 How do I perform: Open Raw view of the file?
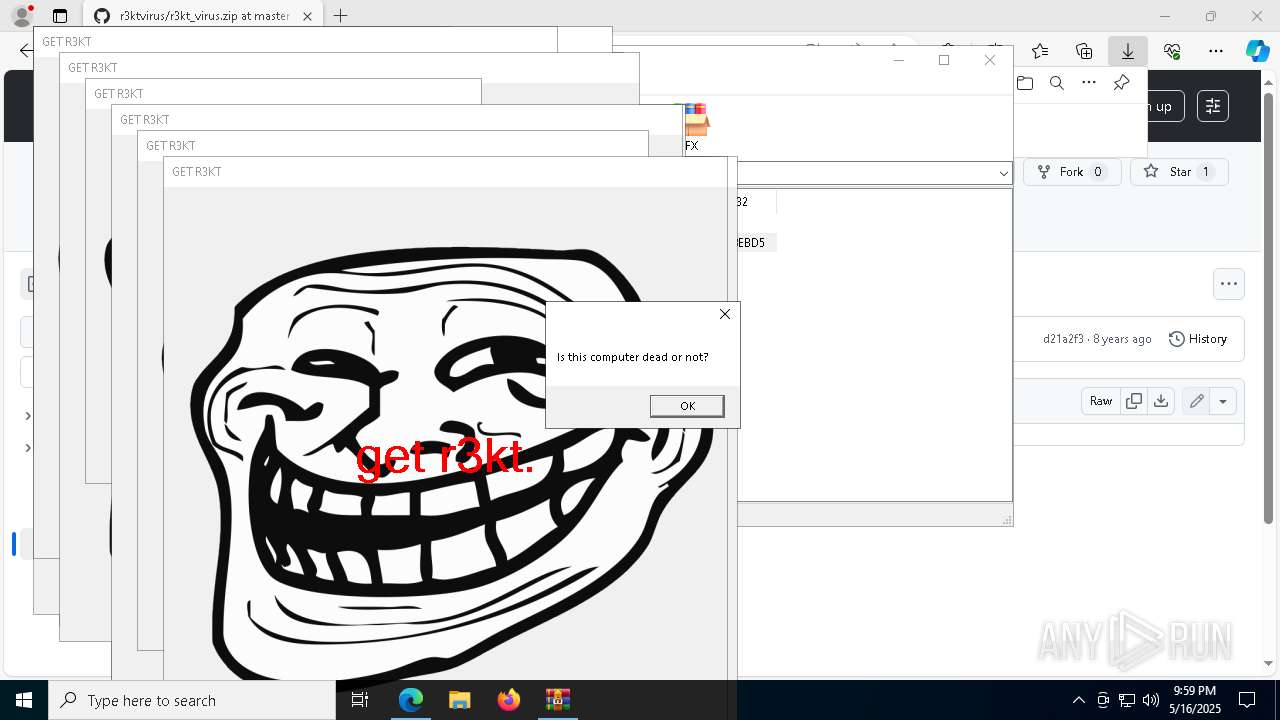tap(1101, 401)
